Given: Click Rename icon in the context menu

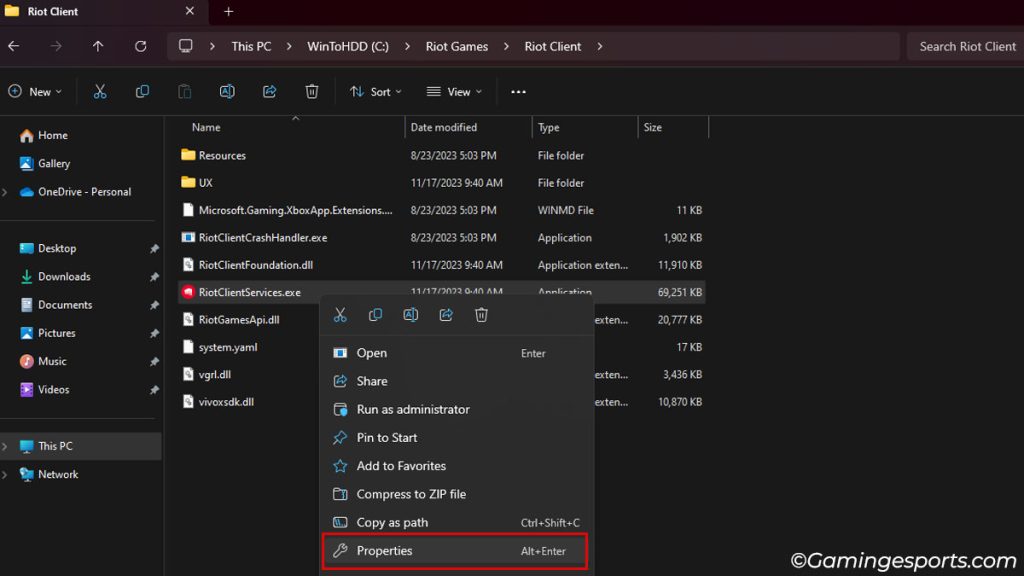Looking at the screenshot, I should coord(411,315).
